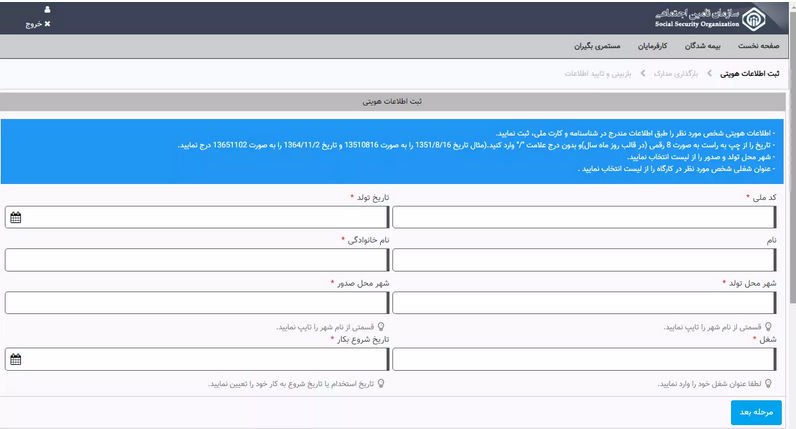Click the hint text تاریخ استخدام یا تاریخ شروع به کار

click(291, 384)
